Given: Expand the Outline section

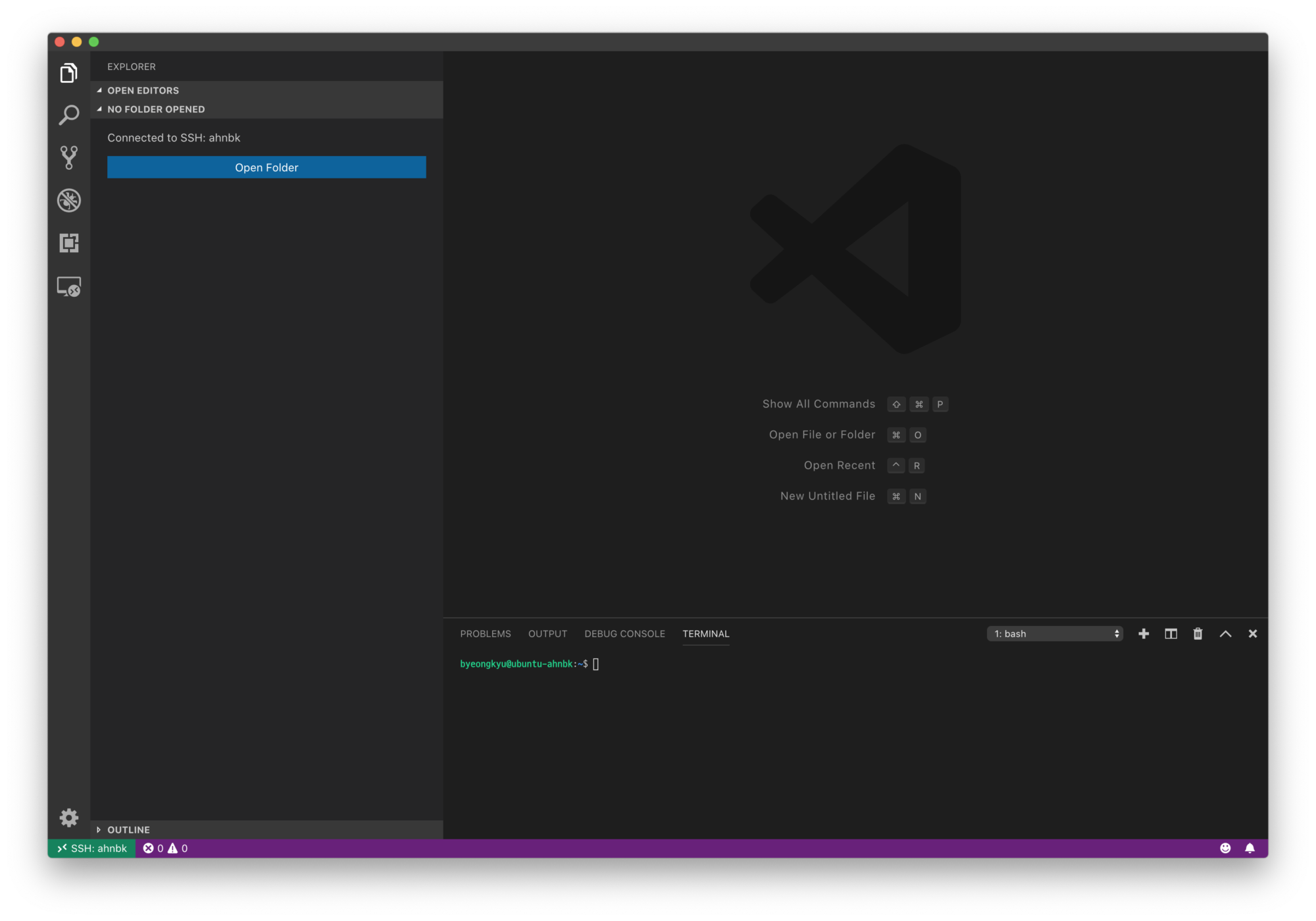Looking at the screenshot, I should point(128,829).
